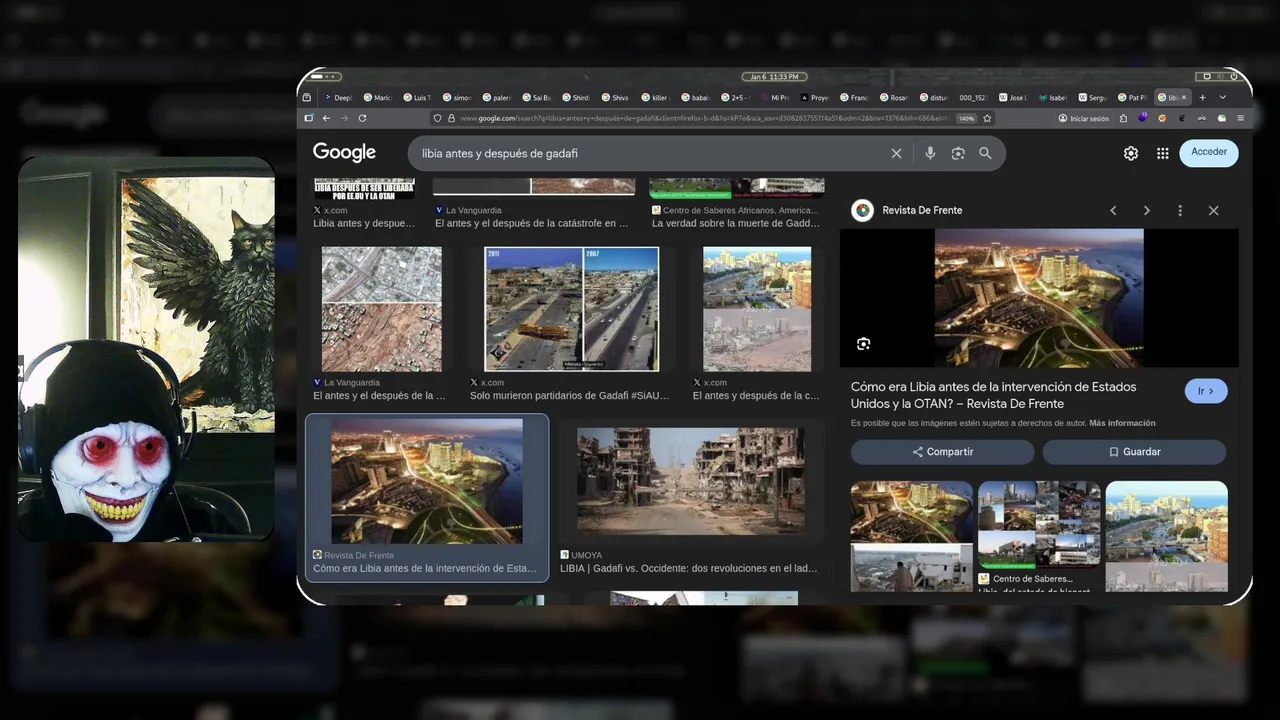The height and width of the screenshot is (720, 1280).
Task: Click the forward navigation arrow
Action: click(344, 118)
